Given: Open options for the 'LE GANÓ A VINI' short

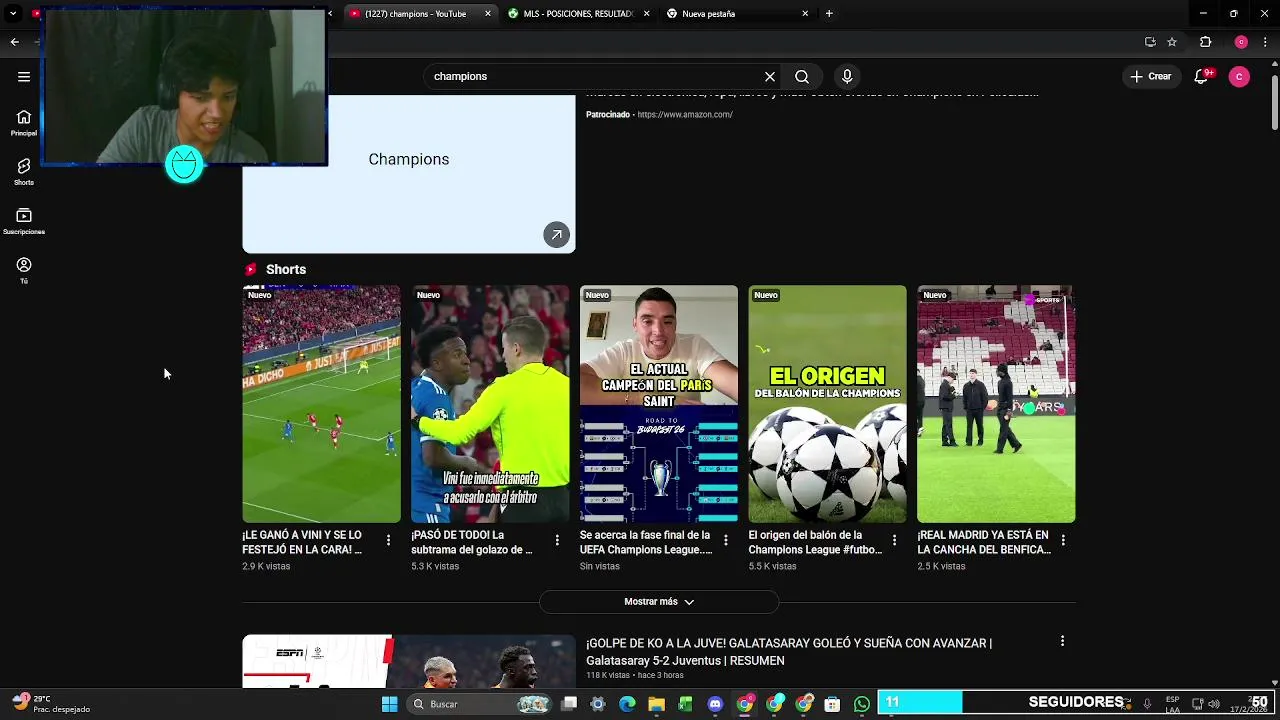Looking at the screenshot, I should click(x=389, y=540).
